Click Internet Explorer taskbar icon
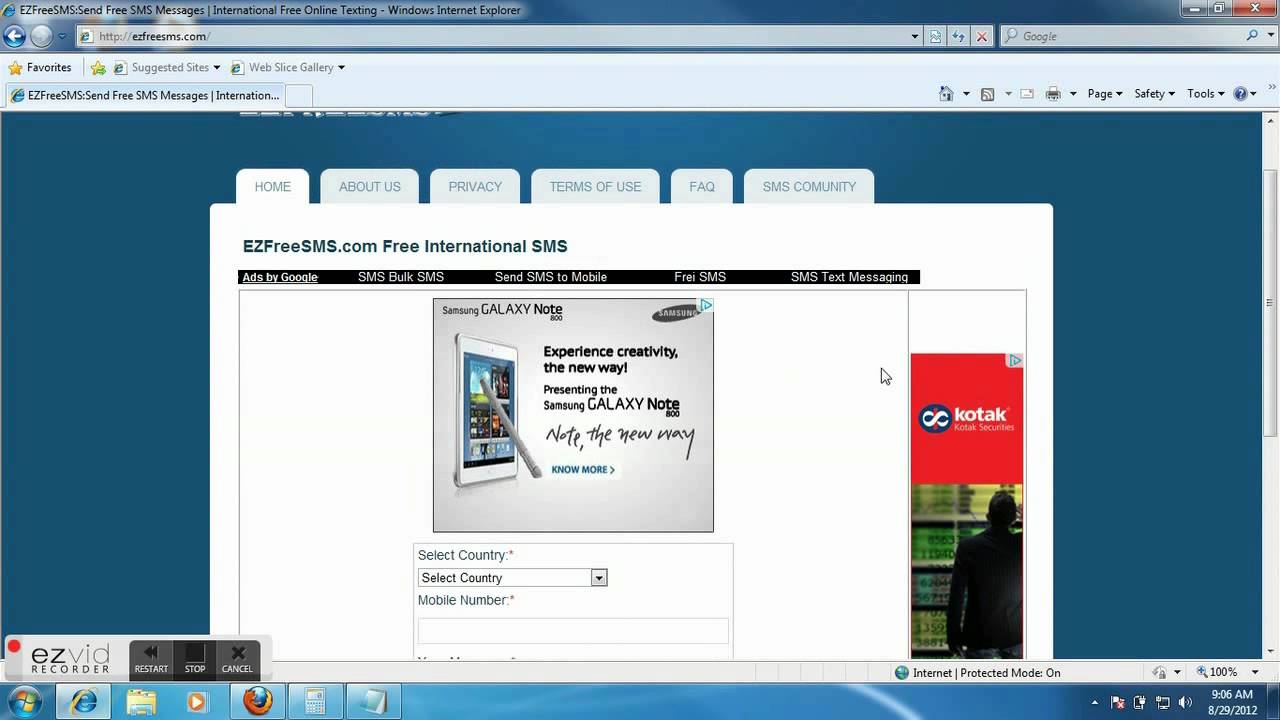1280x720 pixels. [84, 702]
